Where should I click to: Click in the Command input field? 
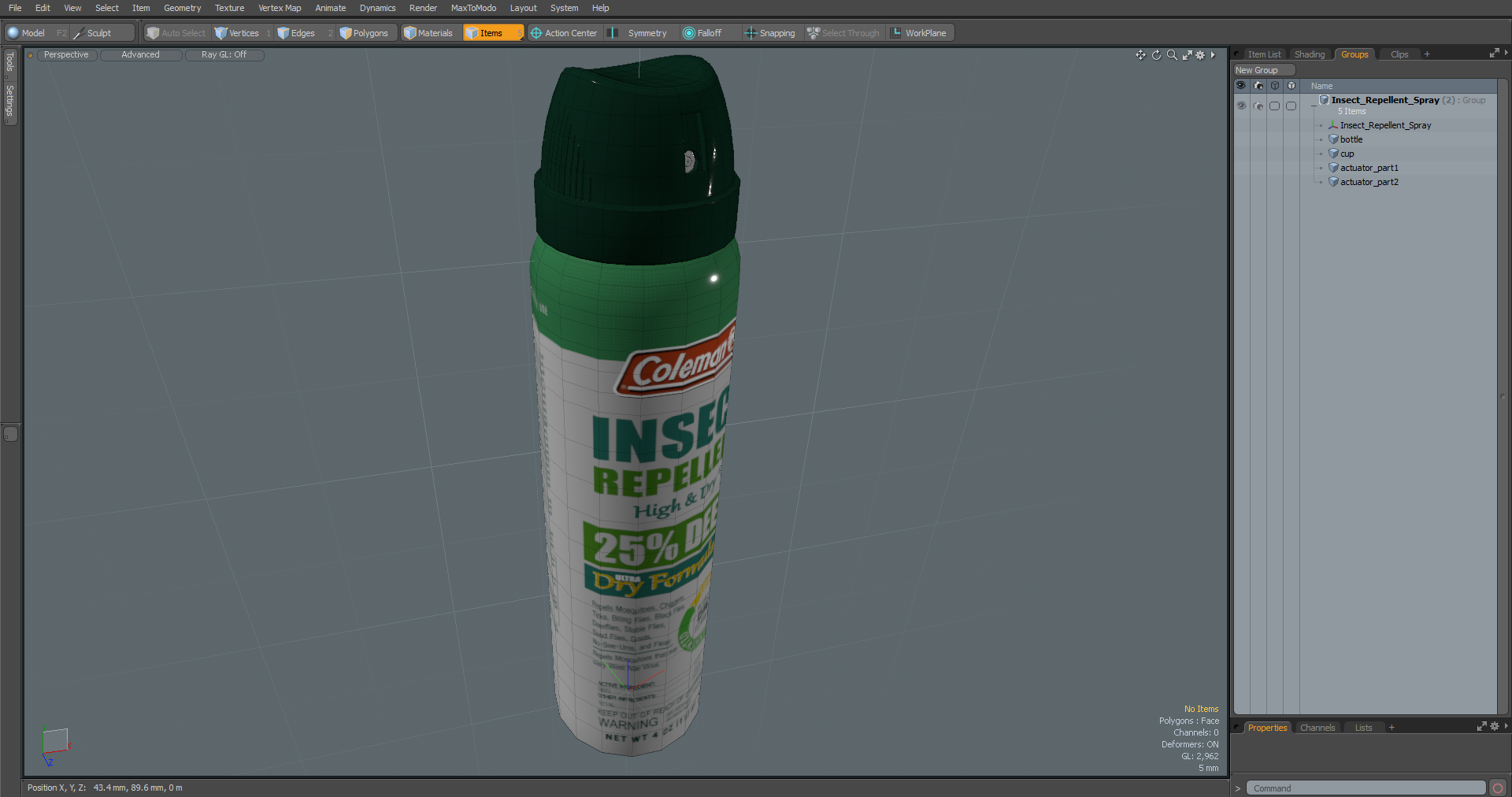click(1366, 788)
